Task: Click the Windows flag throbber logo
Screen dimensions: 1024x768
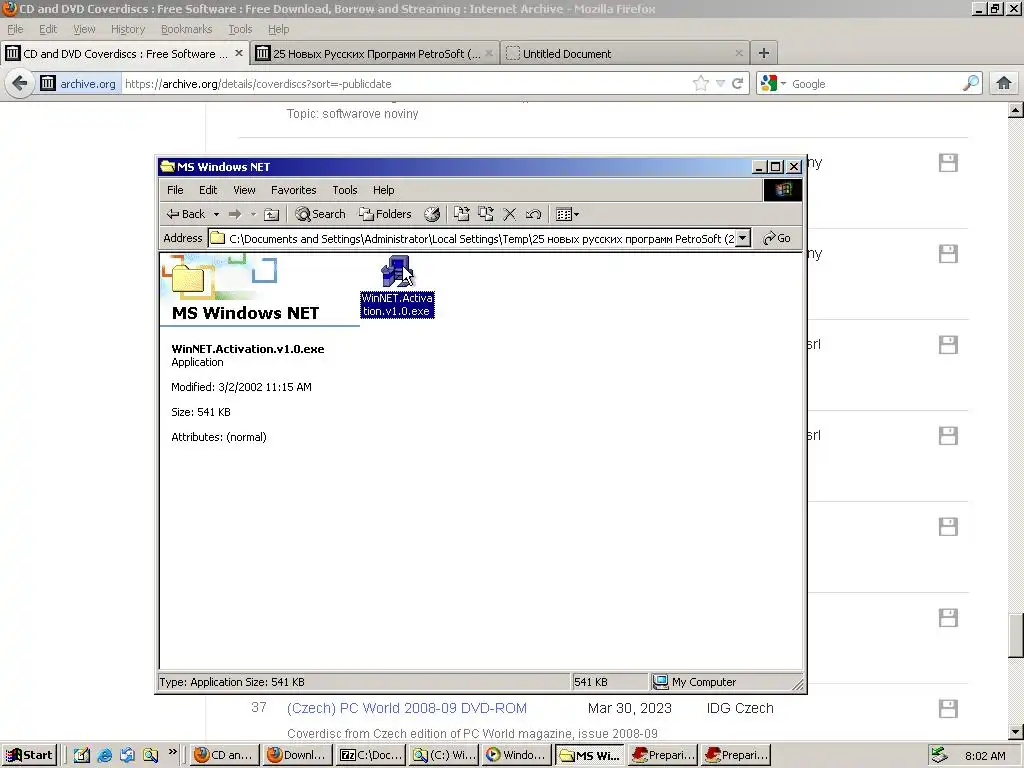Action: (783, 190)
